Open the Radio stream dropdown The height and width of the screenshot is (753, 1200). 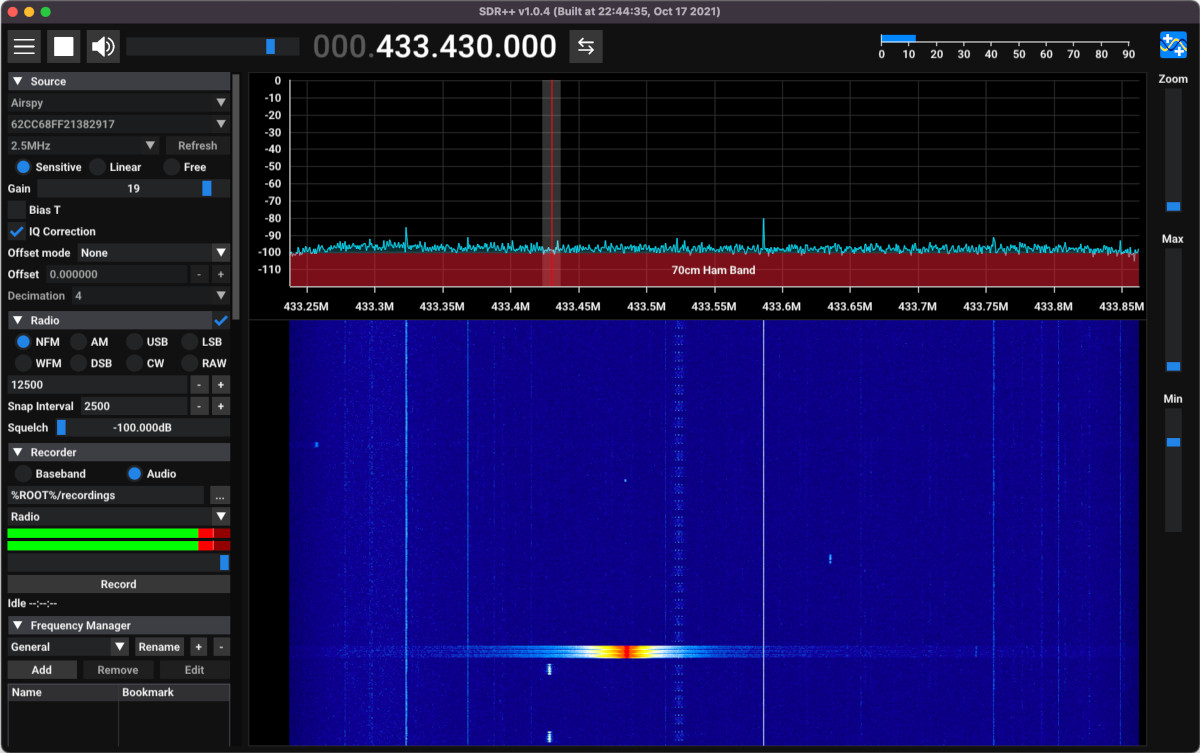[118, 517]
